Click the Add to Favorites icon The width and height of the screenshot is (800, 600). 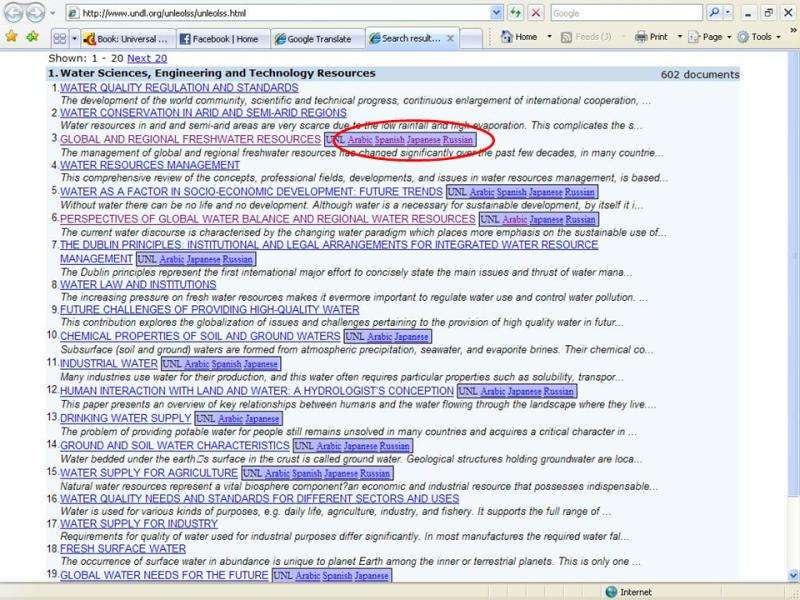point(32,37)
